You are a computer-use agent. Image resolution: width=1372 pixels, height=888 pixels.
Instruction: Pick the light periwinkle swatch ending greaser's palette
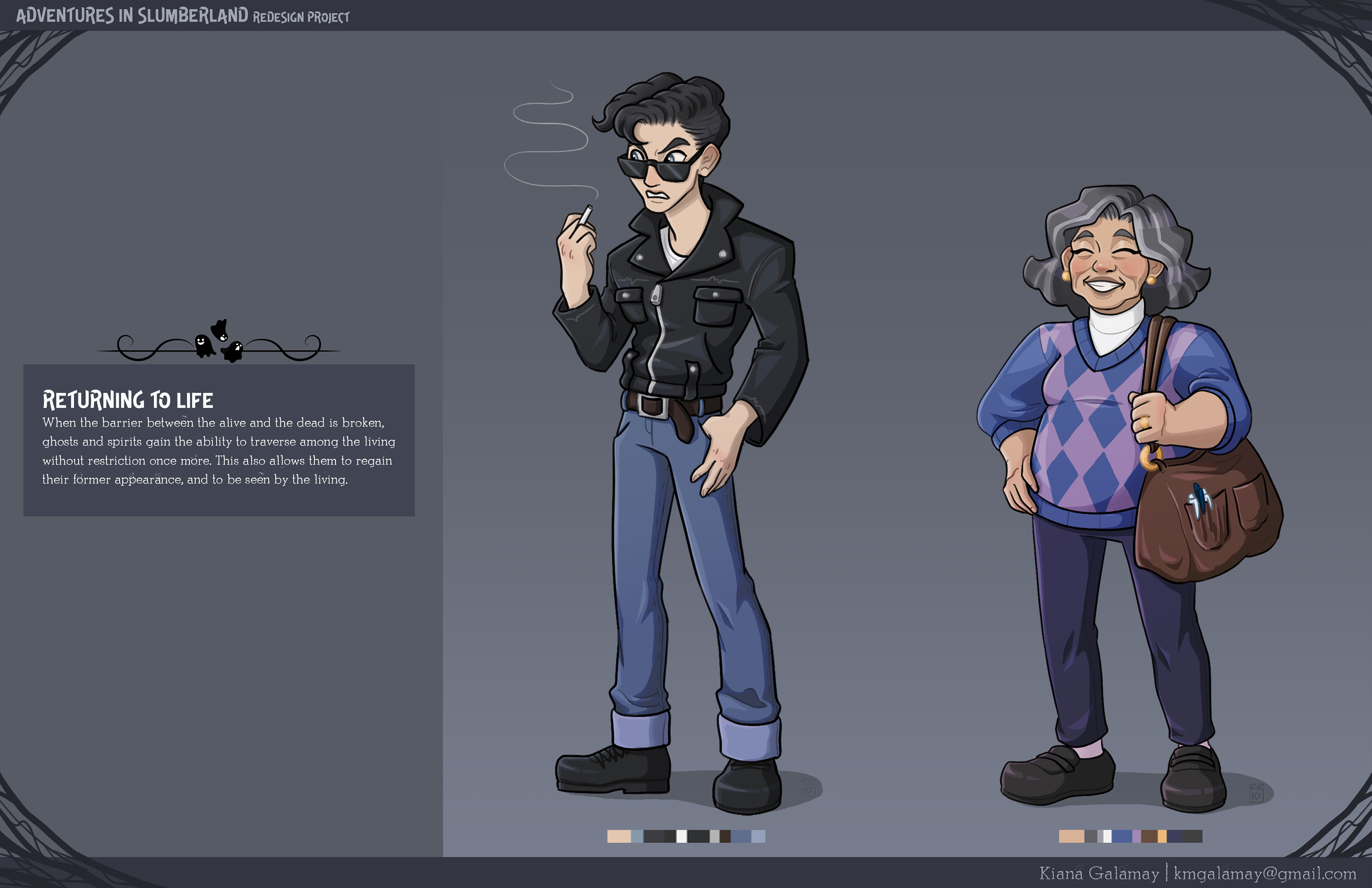pyautogui.click(x=758, y=836)
